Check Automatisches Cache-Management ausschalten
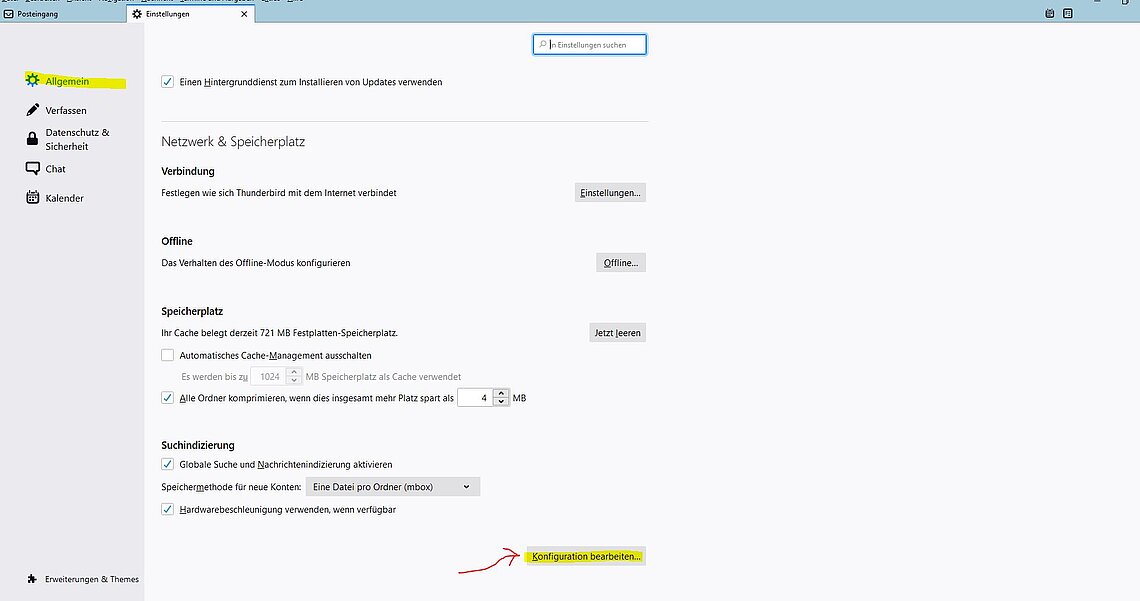The width and height of the screenshot is (1140, 601). (167, 355)
